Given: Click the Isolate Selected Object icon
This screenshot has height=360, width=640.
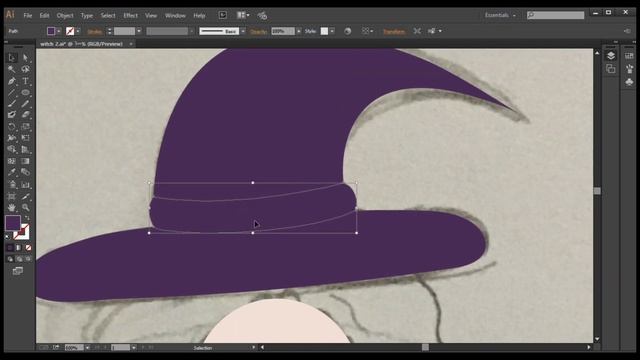Looking at the screenshot, I should point(417,31).
